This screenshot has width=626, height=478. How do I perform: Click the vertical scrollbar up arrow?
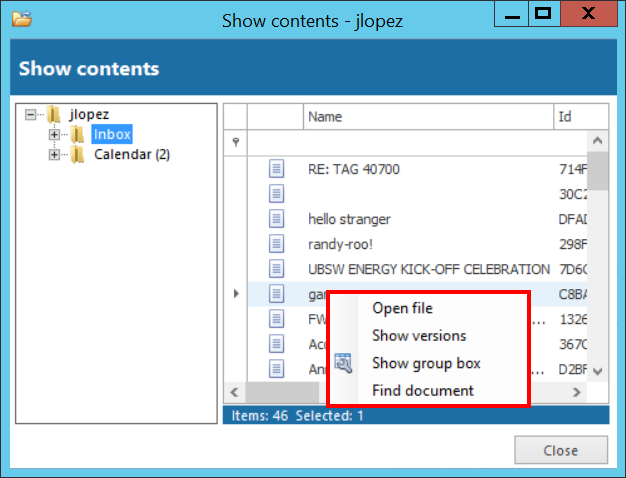click(598, 141)
